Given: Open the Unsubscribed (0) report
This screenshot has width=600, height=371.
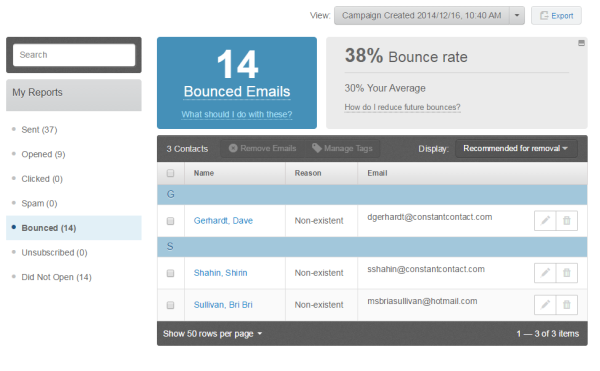Looking at the screenshot, I should [x=54, y=252].
